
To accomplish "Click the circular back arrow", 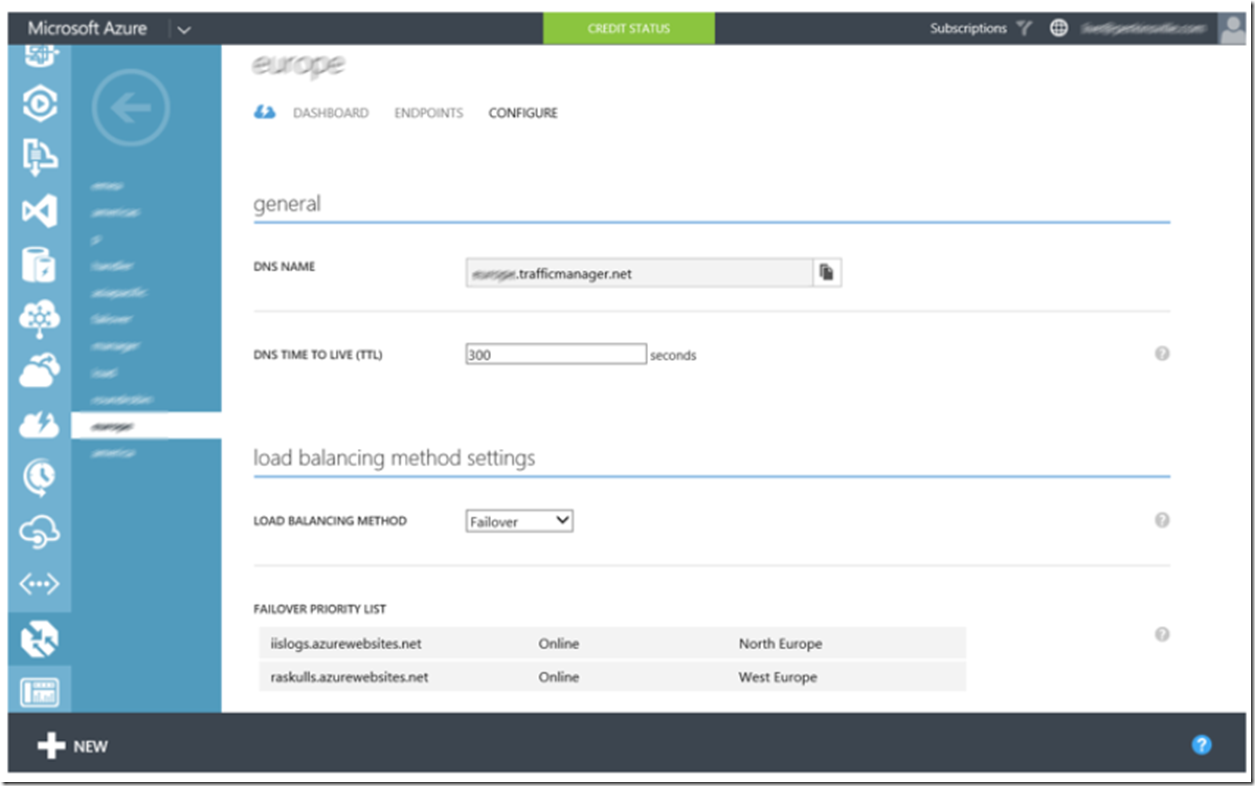I will pyautogui.click(x=131, y=108).
